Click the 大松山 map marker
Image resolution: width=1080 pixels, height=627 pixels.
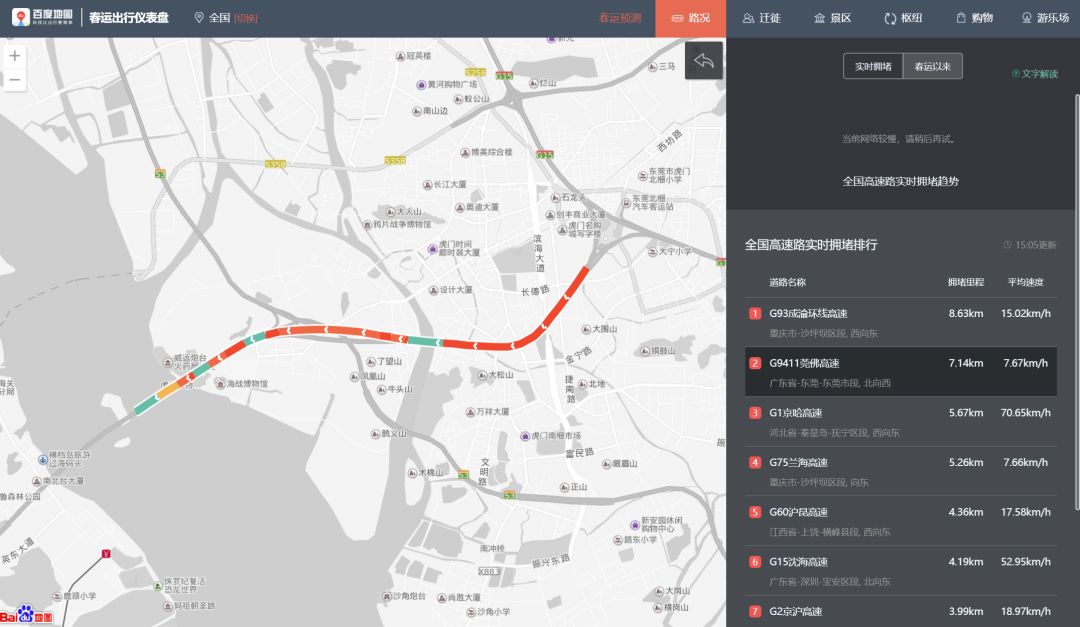click(x=482, y=375)
